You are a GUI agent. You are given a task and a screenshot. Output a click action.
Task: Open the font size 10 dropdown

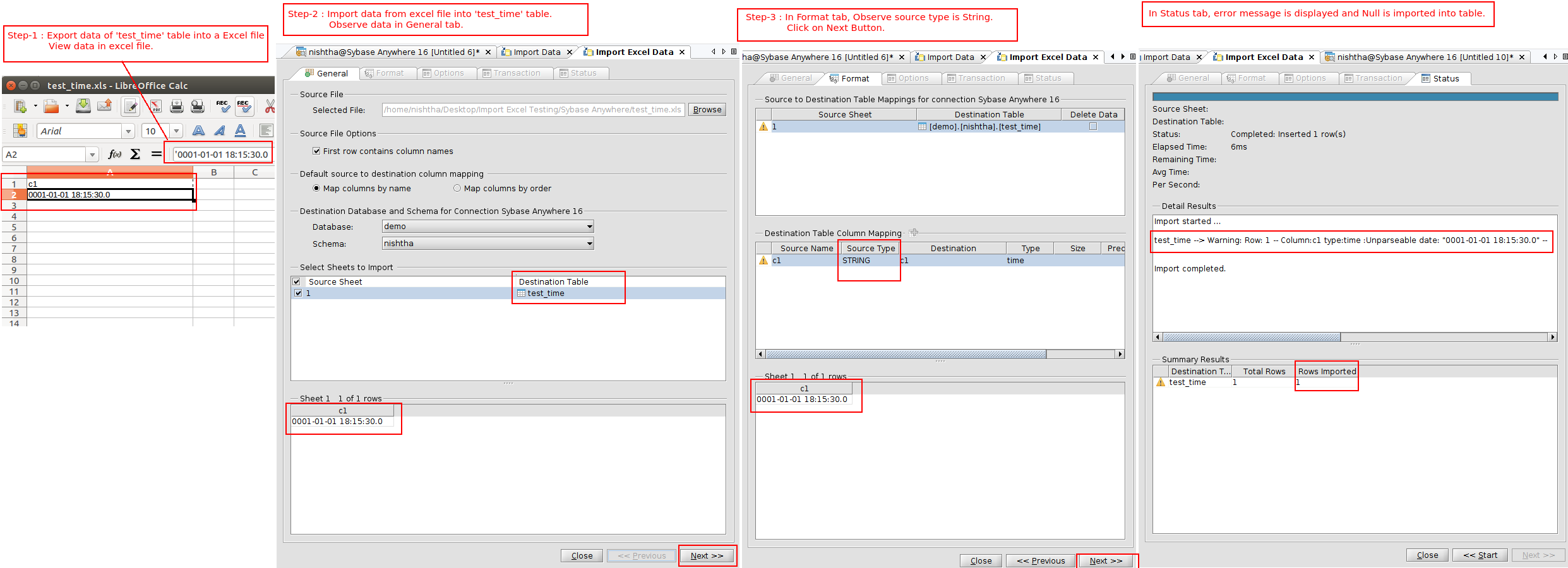pos(176,131)
